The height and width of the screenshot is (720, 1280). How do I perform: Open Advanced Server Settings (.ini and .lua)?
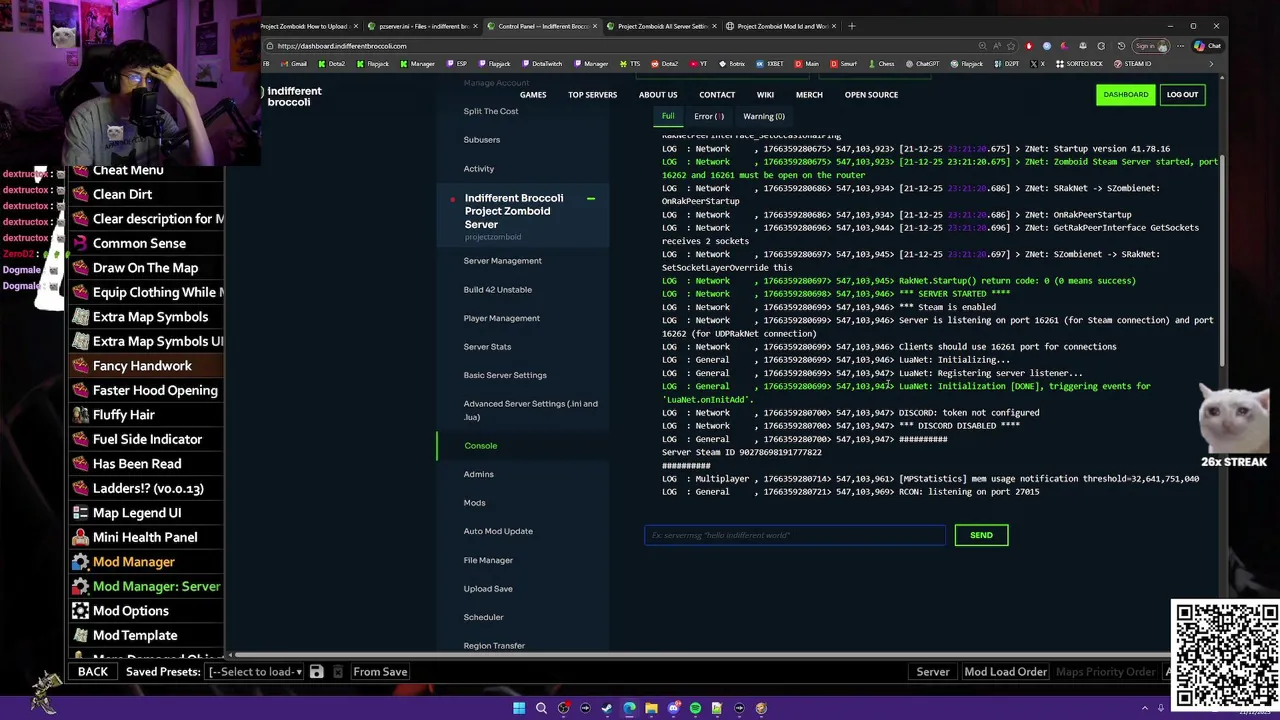(x=530, y=410)
